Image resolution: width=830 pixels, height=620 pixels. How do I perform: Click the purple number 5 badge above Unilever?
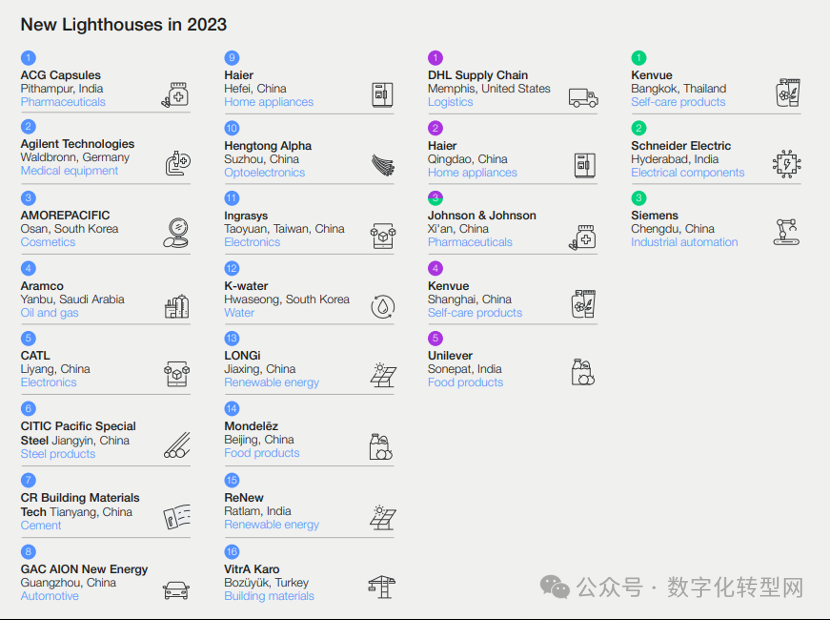[435, 338]
